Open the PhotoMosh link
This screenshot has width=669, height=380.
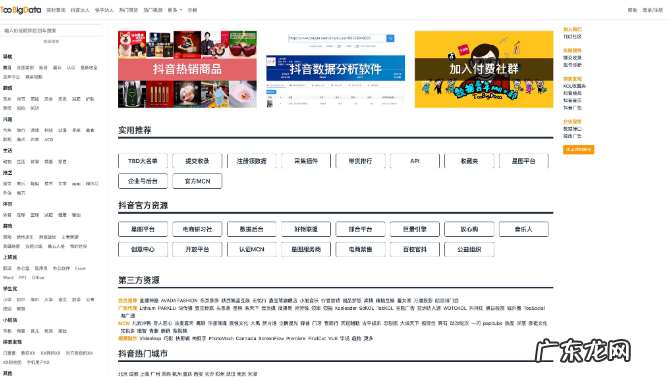point(221,338)
